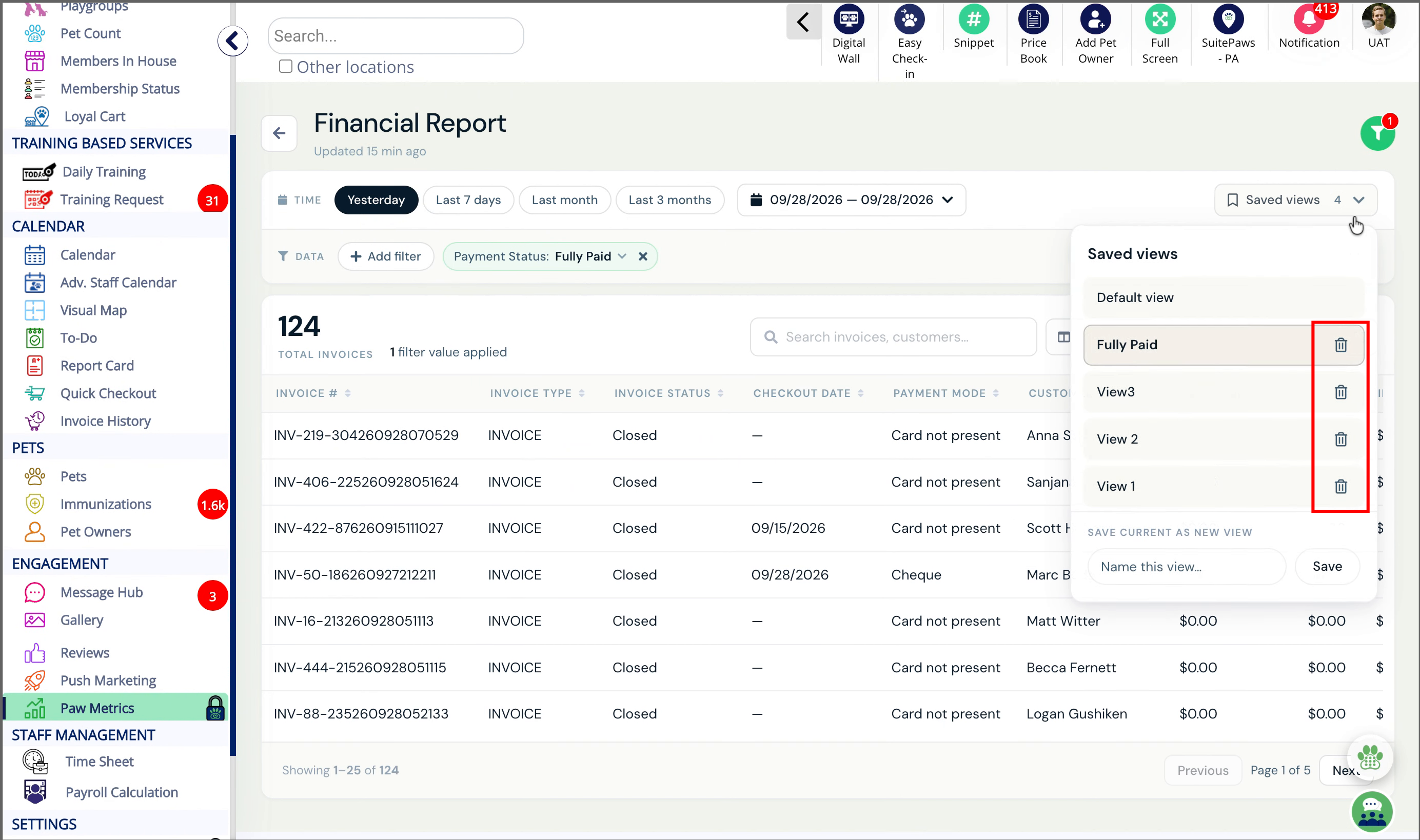This screenshot has width=1420, height=840.
Task: Click the Add filter button
Action: (386, 256)
